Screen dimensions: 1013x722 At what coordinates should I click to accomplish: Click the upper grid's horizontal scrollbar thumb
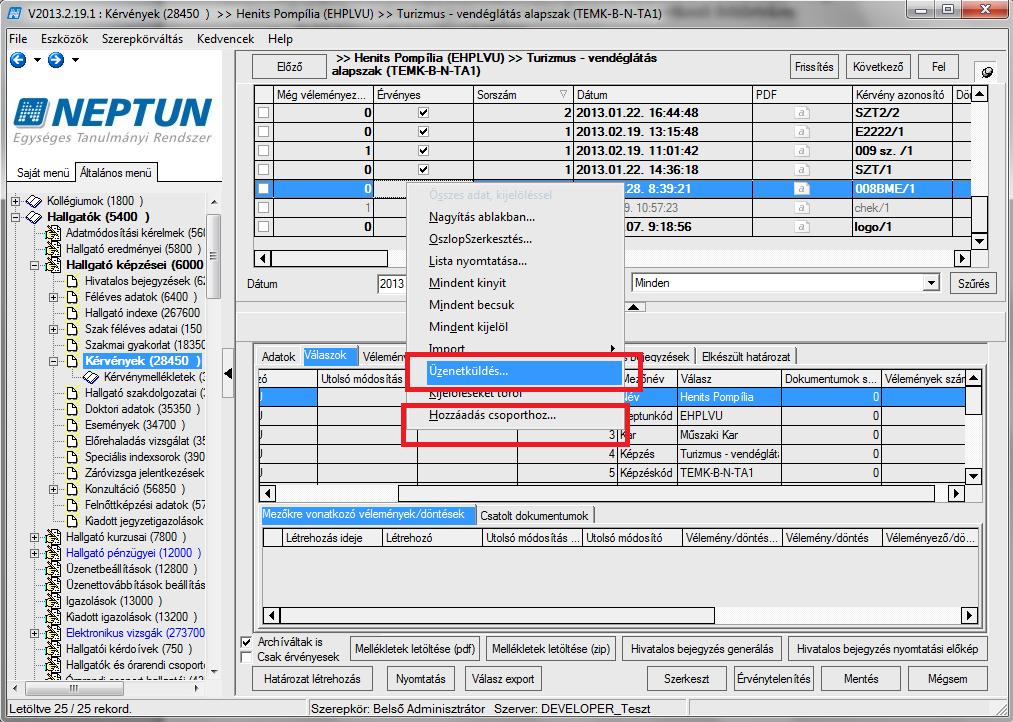point(329,259)
